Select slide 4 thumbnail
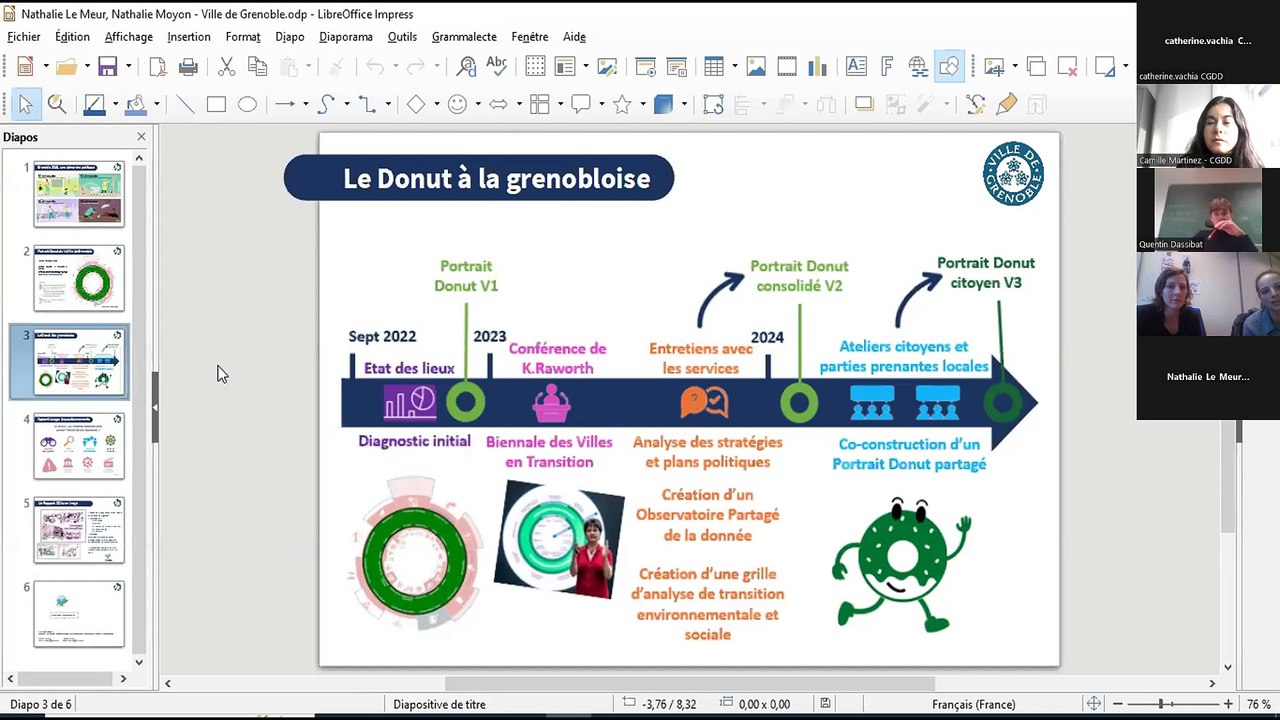Screen dimensions: 1280x720 coord(79,446)
